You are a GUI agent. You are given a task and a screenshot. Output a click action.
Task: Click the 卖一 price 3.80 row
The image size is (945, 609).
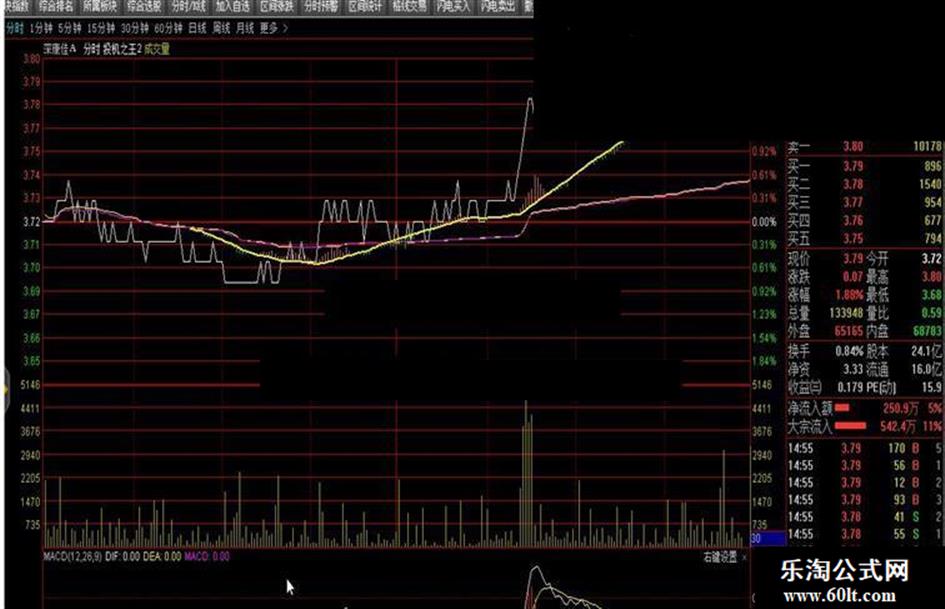pyautogui.click(x=864, y=147)
